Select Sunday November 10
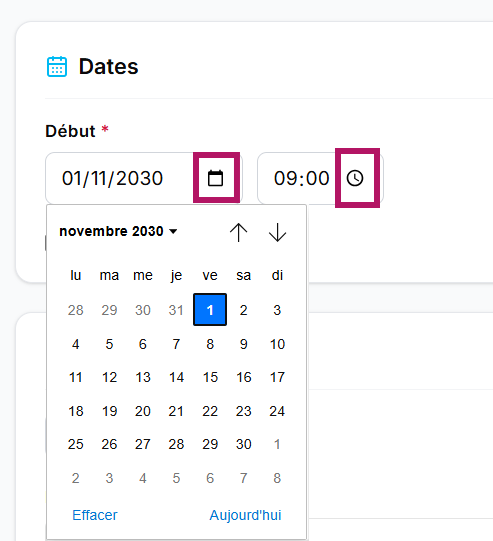Image resolution: width=493 pixels, height=541 pixels. coord(277,344)
